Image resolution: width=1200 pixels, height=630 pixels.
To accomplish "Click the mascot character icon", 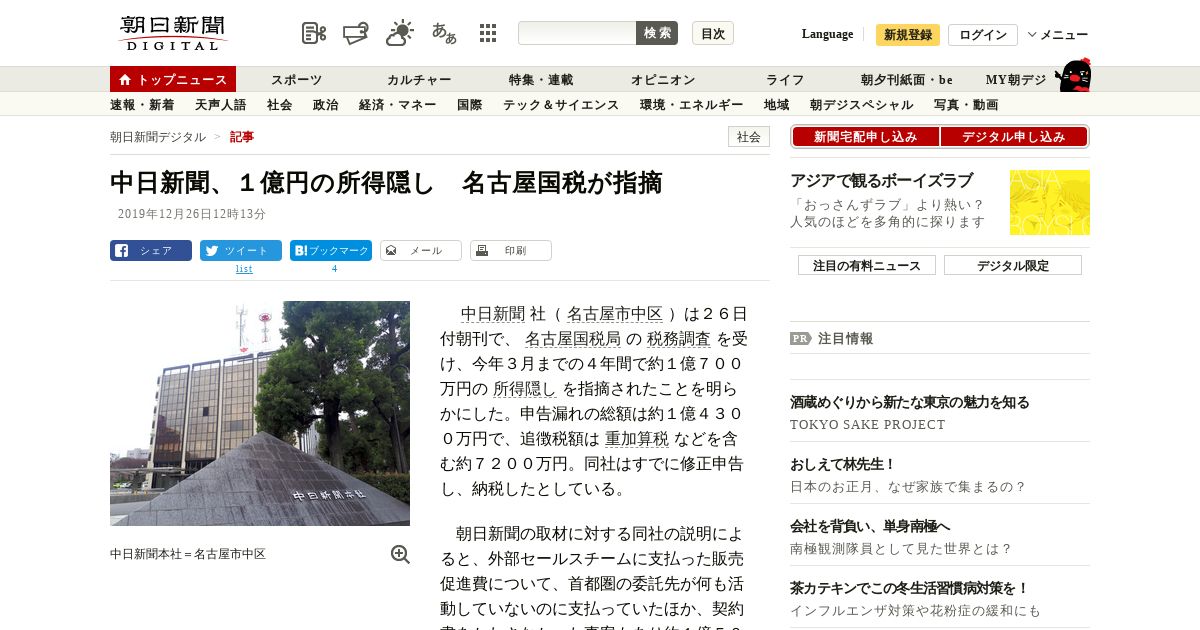I will [x=1073, y=75].
